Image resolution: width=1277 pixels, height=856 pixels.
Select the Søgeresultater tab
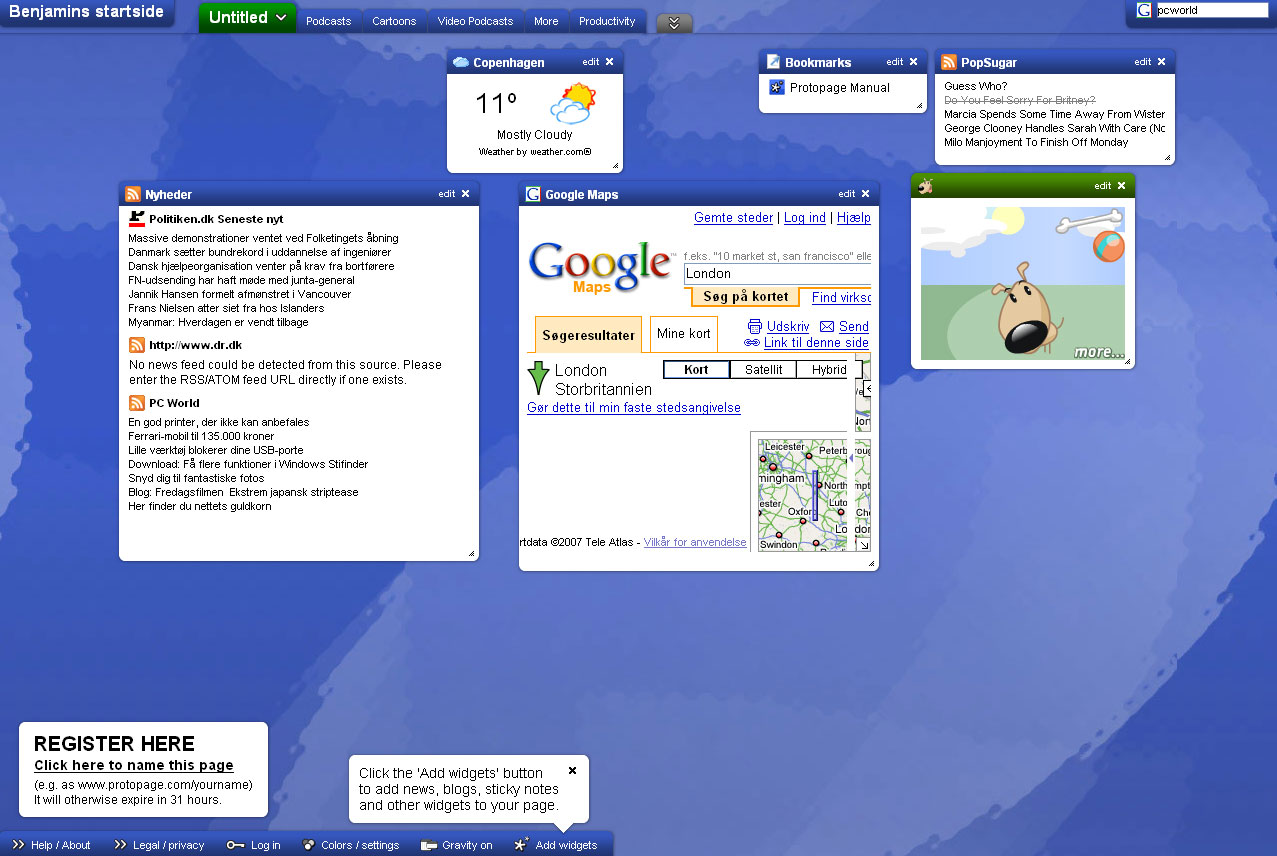pyautogui.click(x=588, y=335)
